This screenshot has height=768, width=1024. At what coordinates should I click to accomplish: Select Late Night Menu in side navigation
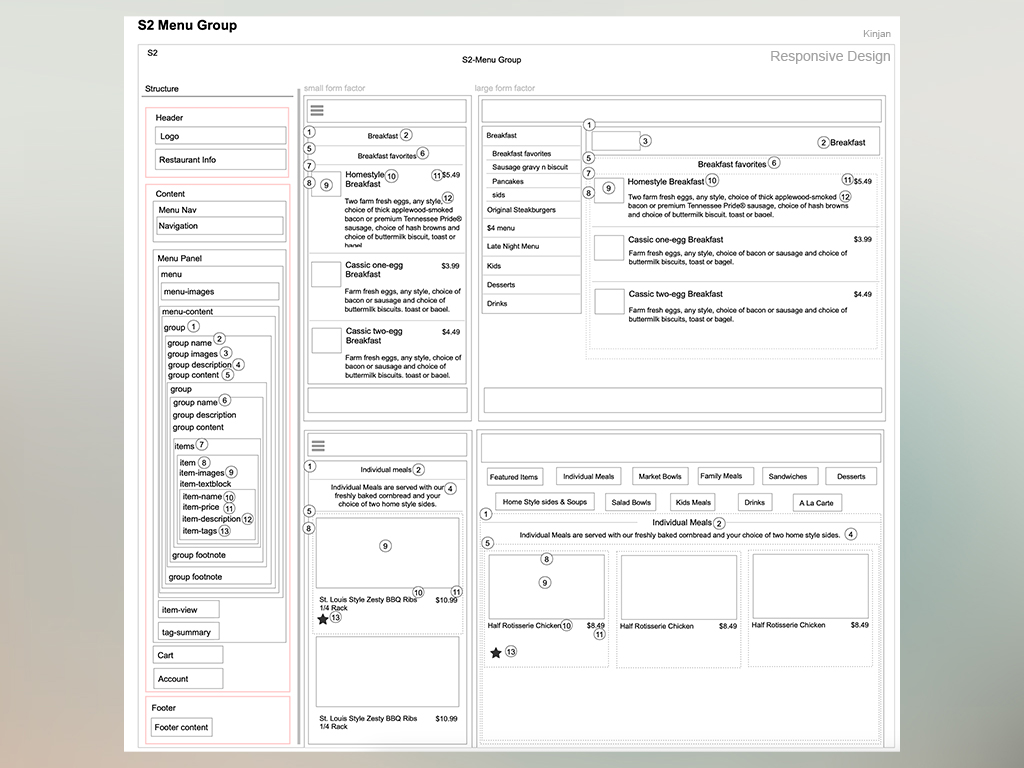(x=513, y=247)
